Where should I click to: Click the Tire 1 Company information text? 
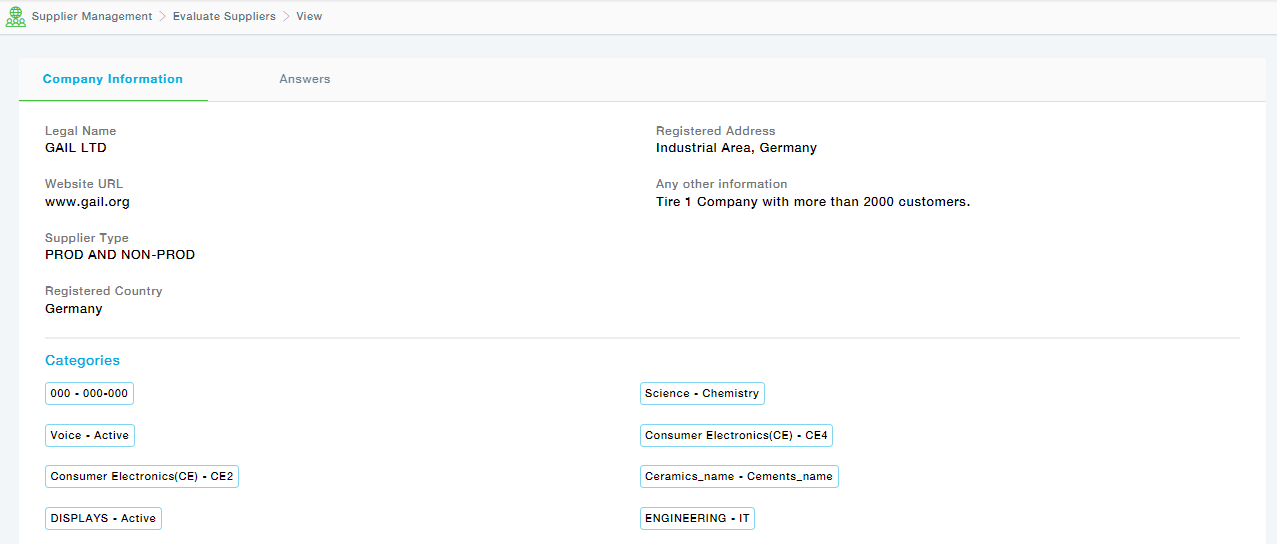point(812,202)
